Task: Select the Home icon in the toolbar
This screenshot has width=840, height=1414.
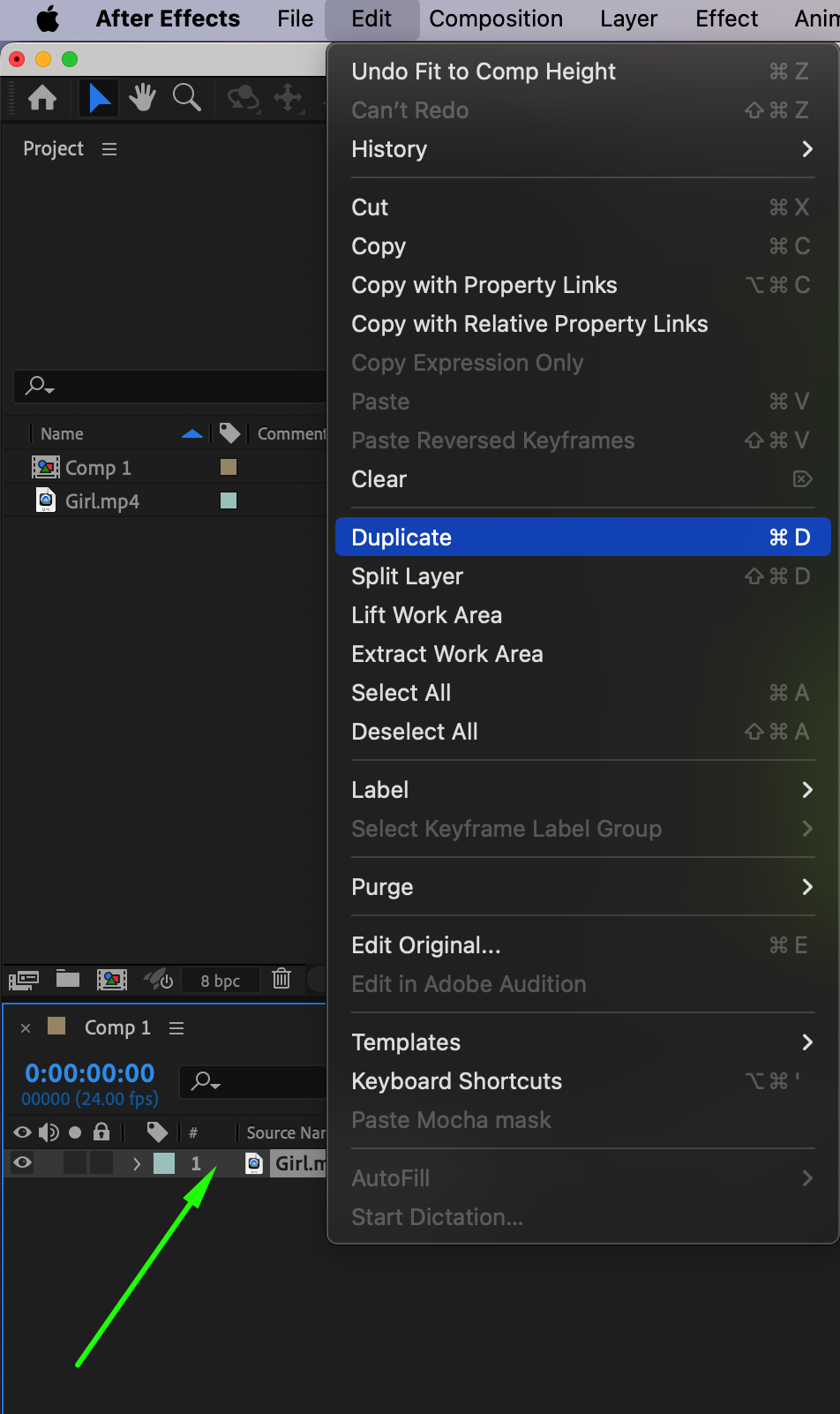Action: point(42,98)
